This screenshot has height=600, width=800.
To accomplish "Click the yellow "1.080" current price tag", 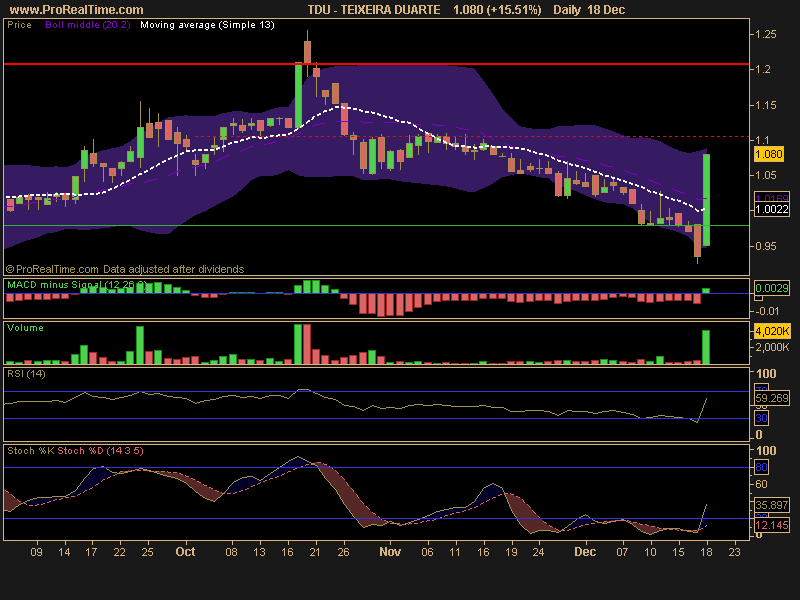I will click(x=768, y=154).
